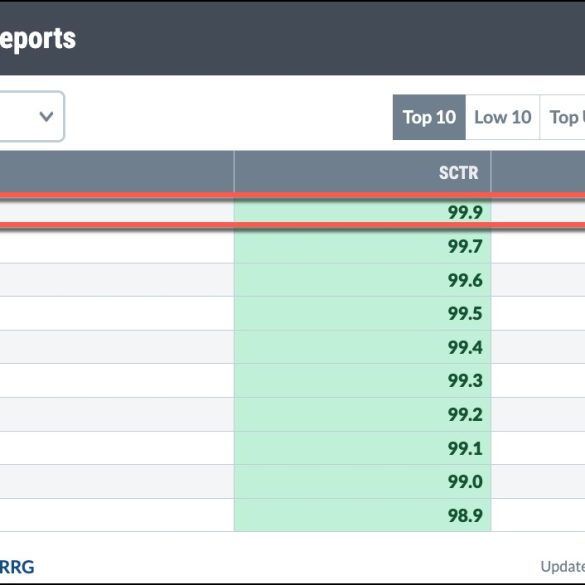Click the 99.7 SCTR cell
This screenshot has width=585, height=585.
(x=362, y=246)
